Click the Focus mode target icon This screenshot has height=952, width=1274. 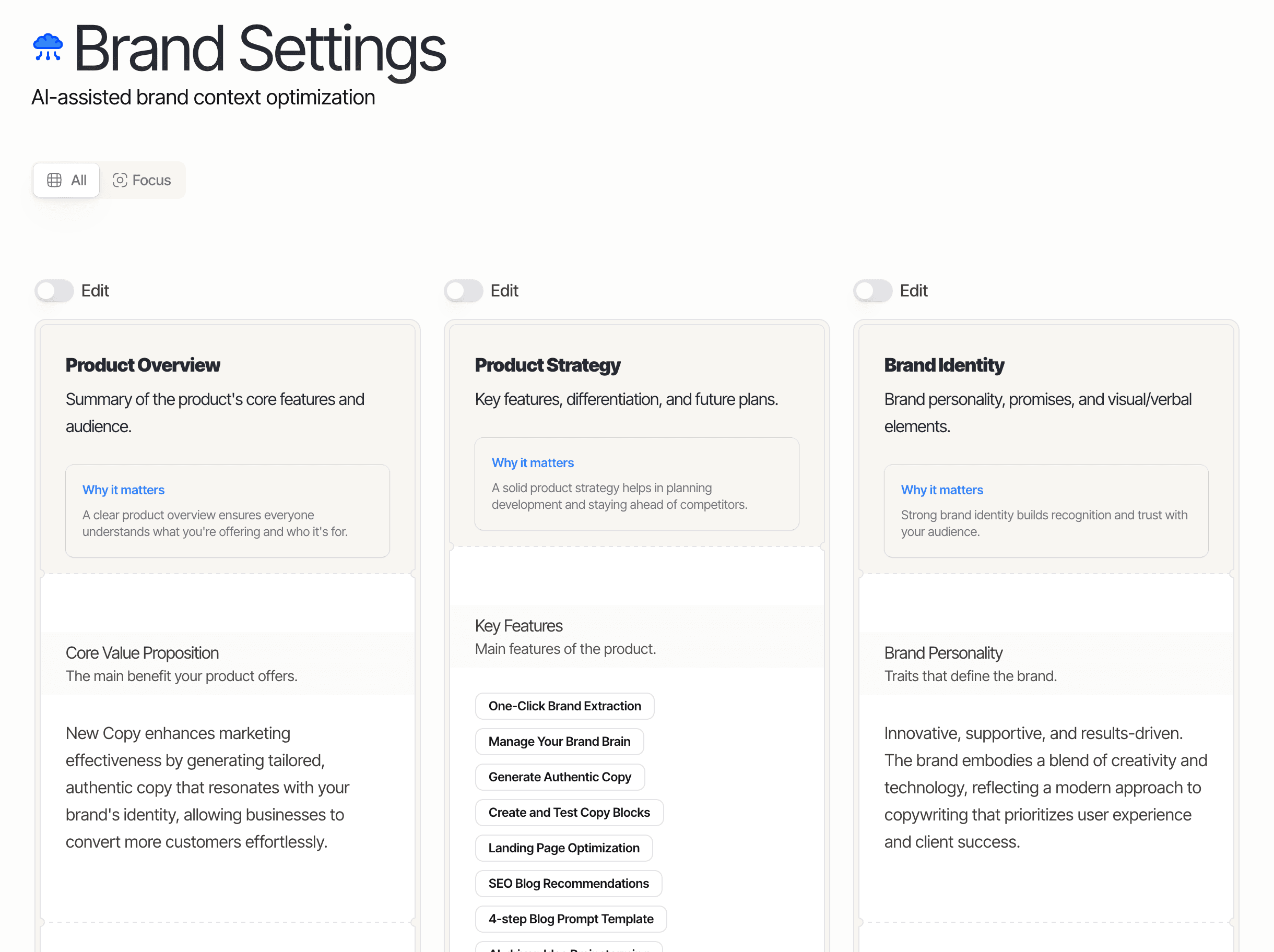pyautogui.click(x=120, y=180)
